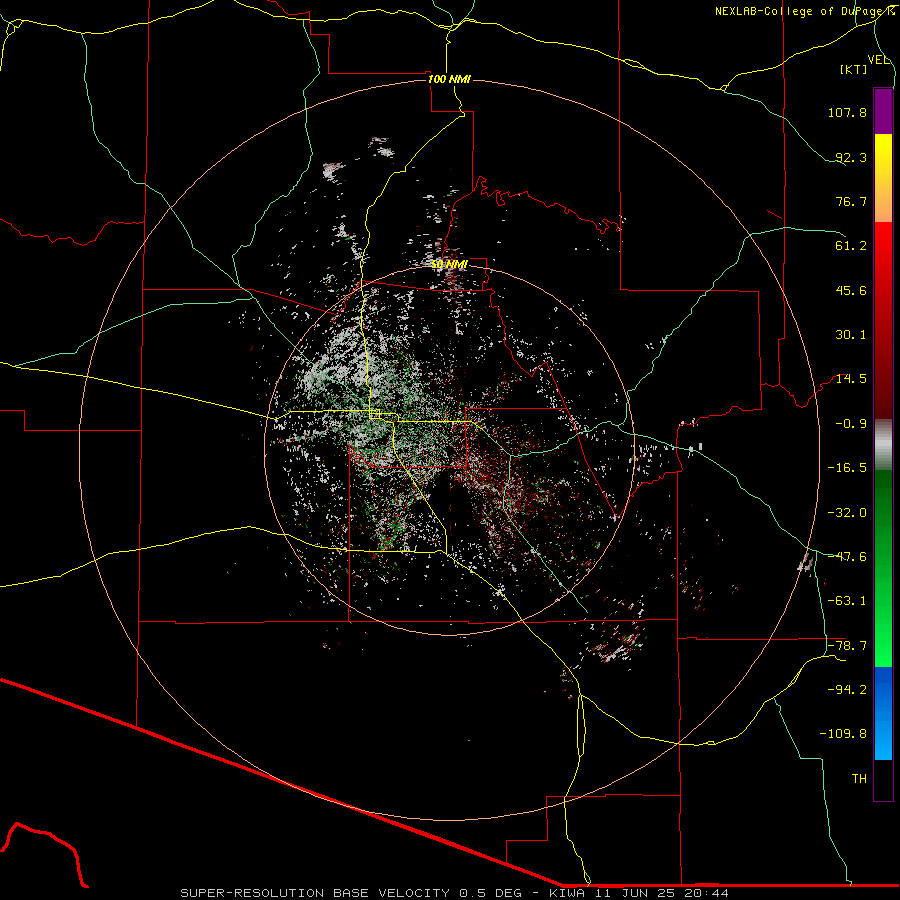Select the -109.8 legend value
Screen dimensions: 900x900
point(843,734)
